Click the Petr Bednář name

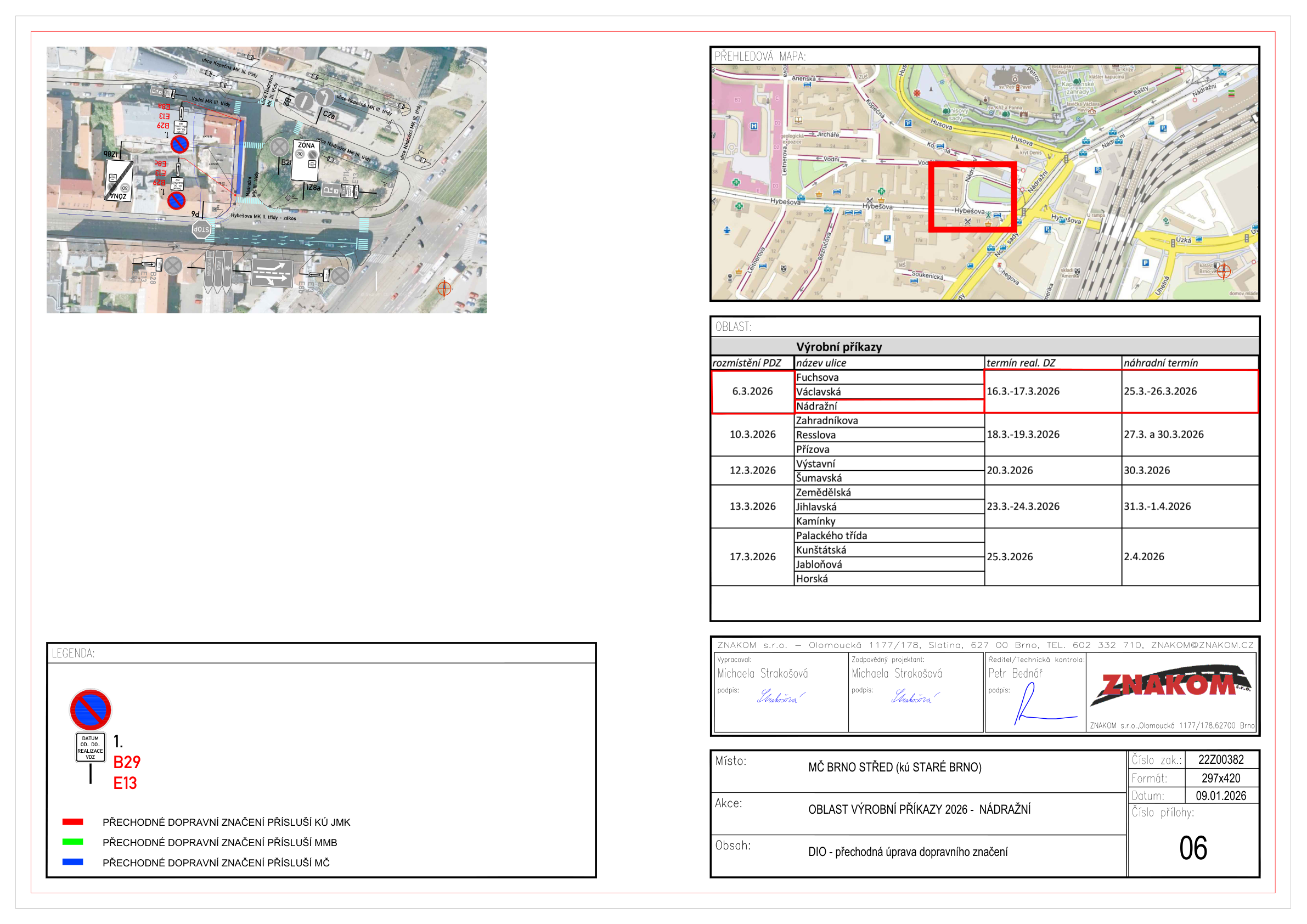point(1015,673)
